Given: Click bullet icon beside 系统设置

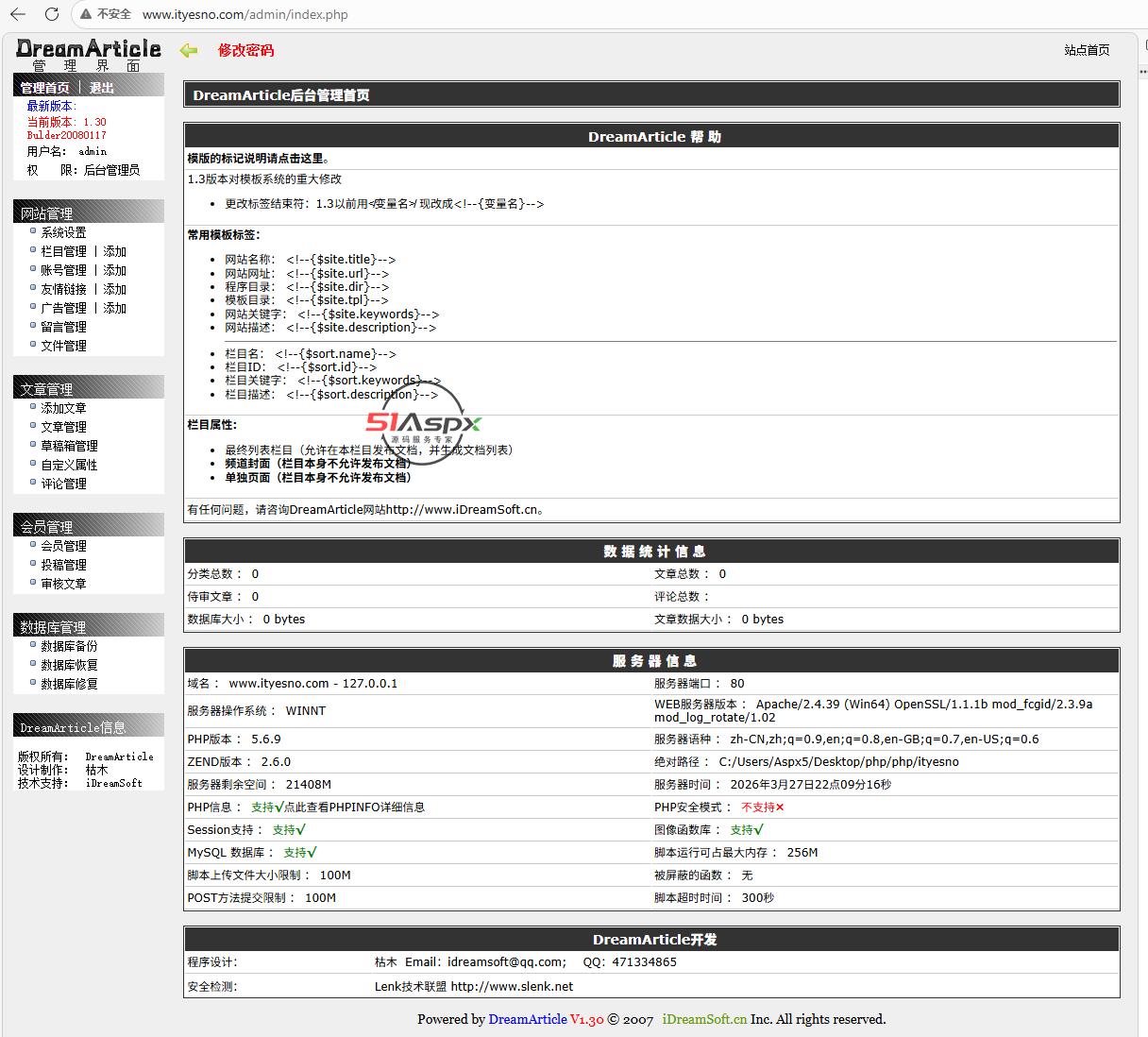Looking at the screenshot, I should (x=33, y=230).
